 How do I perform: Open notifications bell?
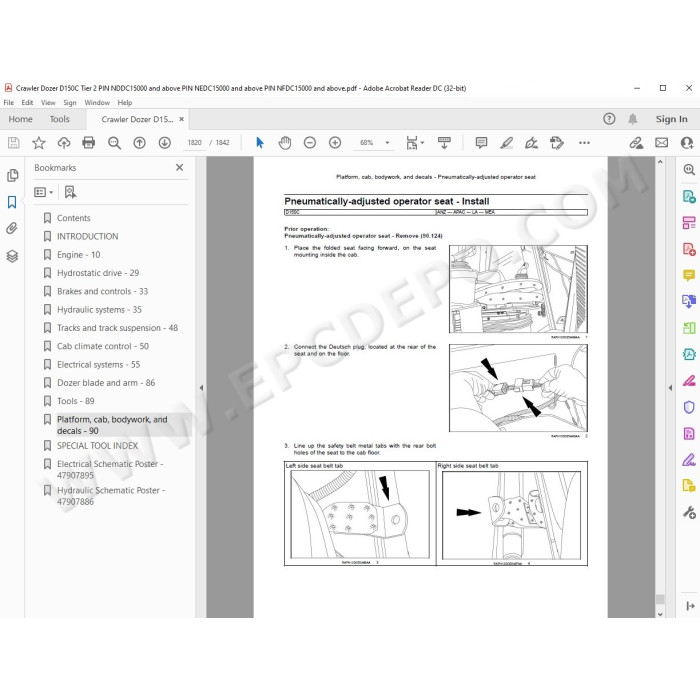[633, 119]
